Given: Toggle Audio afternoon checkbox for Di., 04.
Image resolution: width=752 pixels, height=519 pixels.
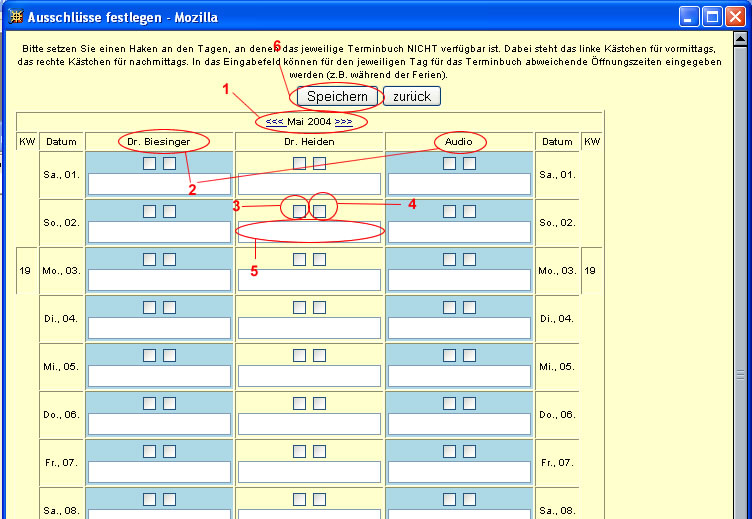Looking at the screenshot, I should click(469, 307).
